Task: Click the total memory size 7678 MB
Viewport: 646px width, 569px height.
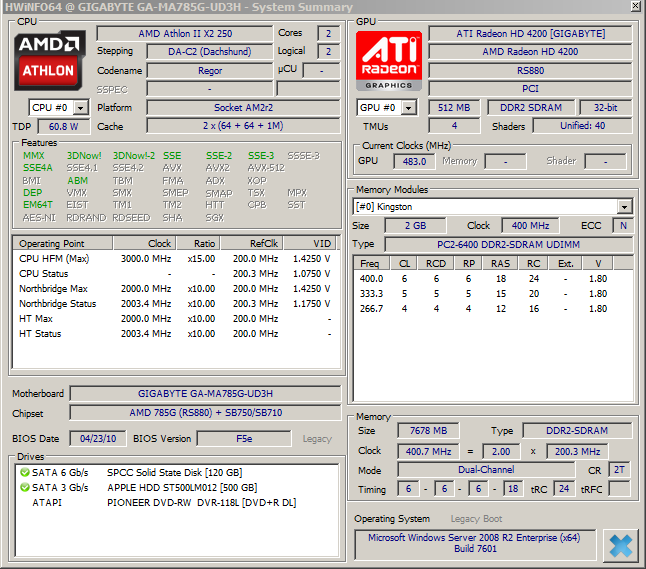Action: point(428,431)
